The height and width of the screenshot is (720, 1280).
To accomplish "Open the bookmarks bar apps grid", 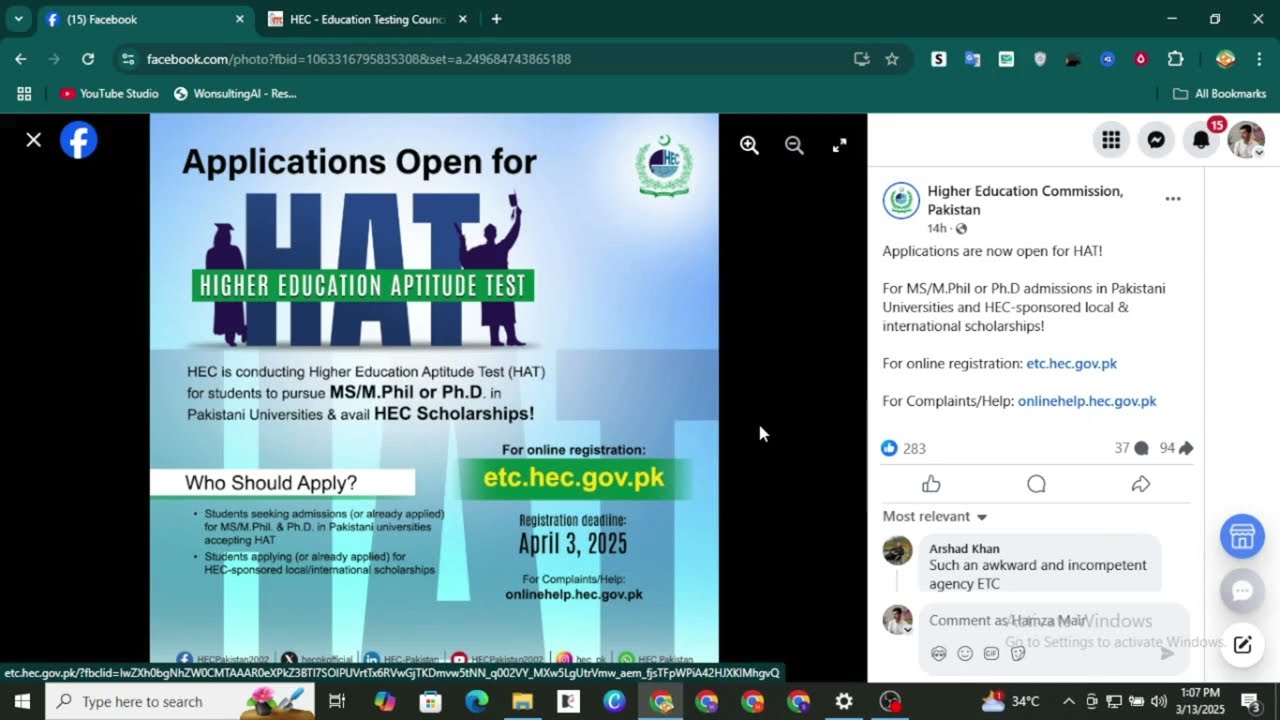I will 24,94.
